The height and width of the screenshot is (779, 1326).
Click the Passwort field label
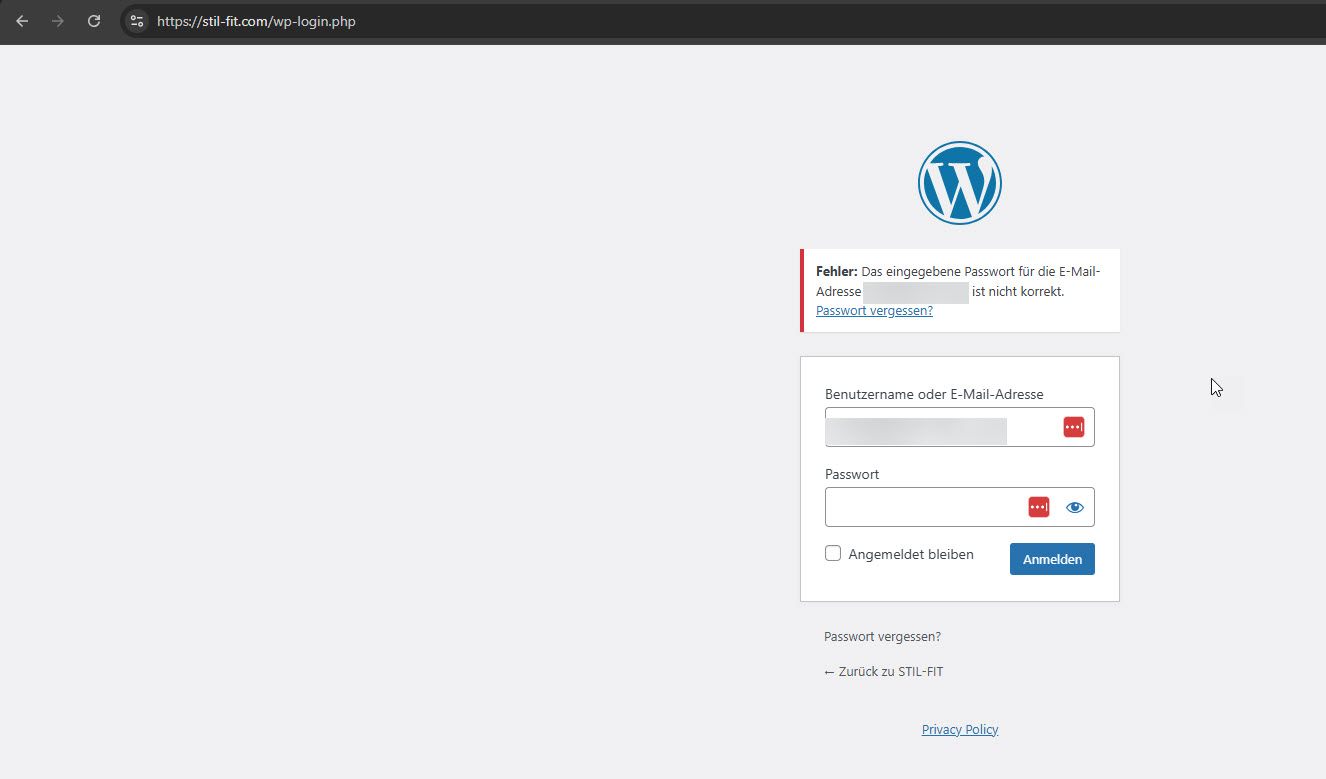[x=852, y=474]
